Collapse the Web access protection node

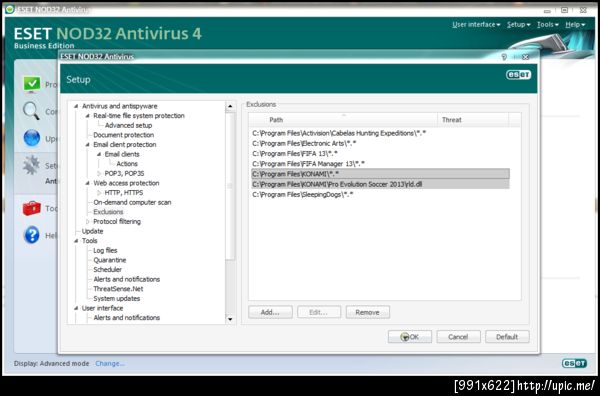click(x=87, y=183)
